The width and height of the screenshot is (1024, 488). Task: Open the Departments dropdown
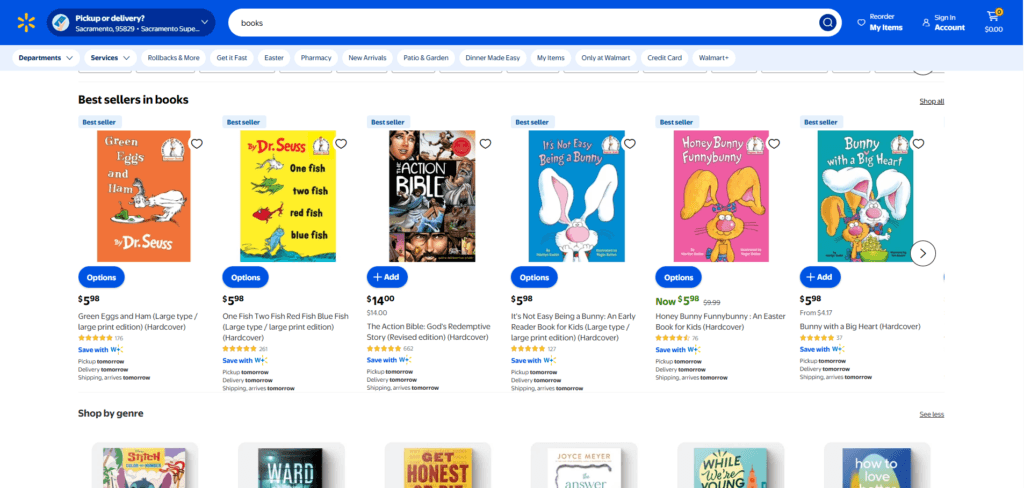pos(46,58)
